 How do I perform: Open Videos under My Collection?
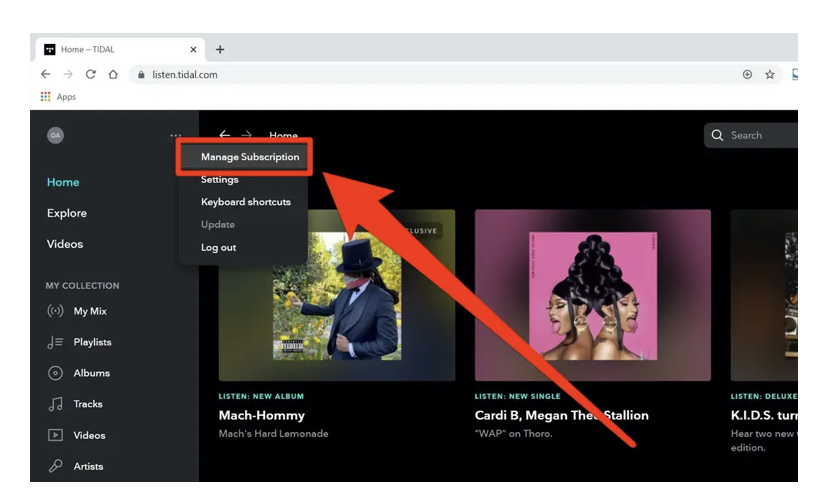(x=89, y=435)
